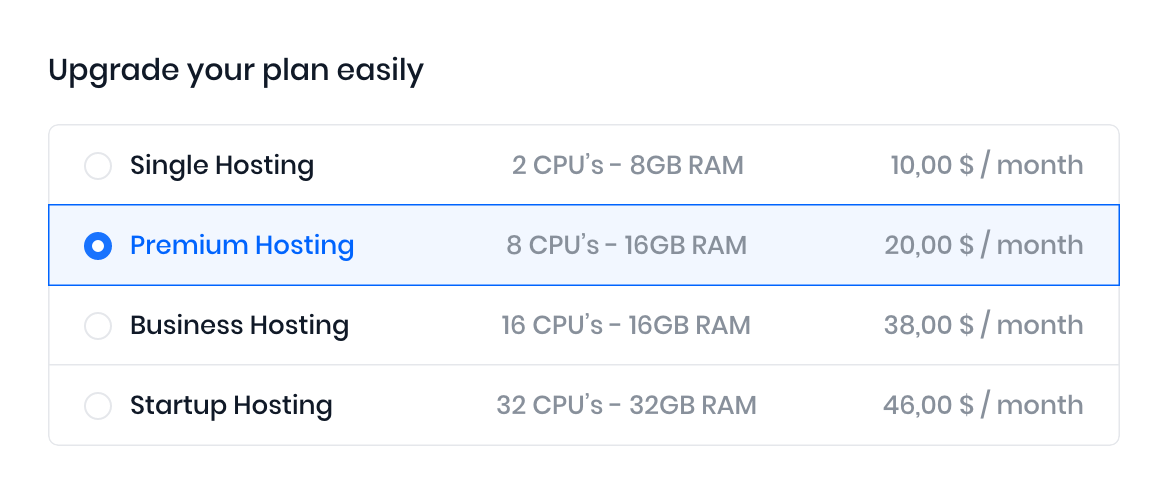Screen dimensions: 1168x494
Task: Click the 10,00 $ / month price
Action: (986, 165)
